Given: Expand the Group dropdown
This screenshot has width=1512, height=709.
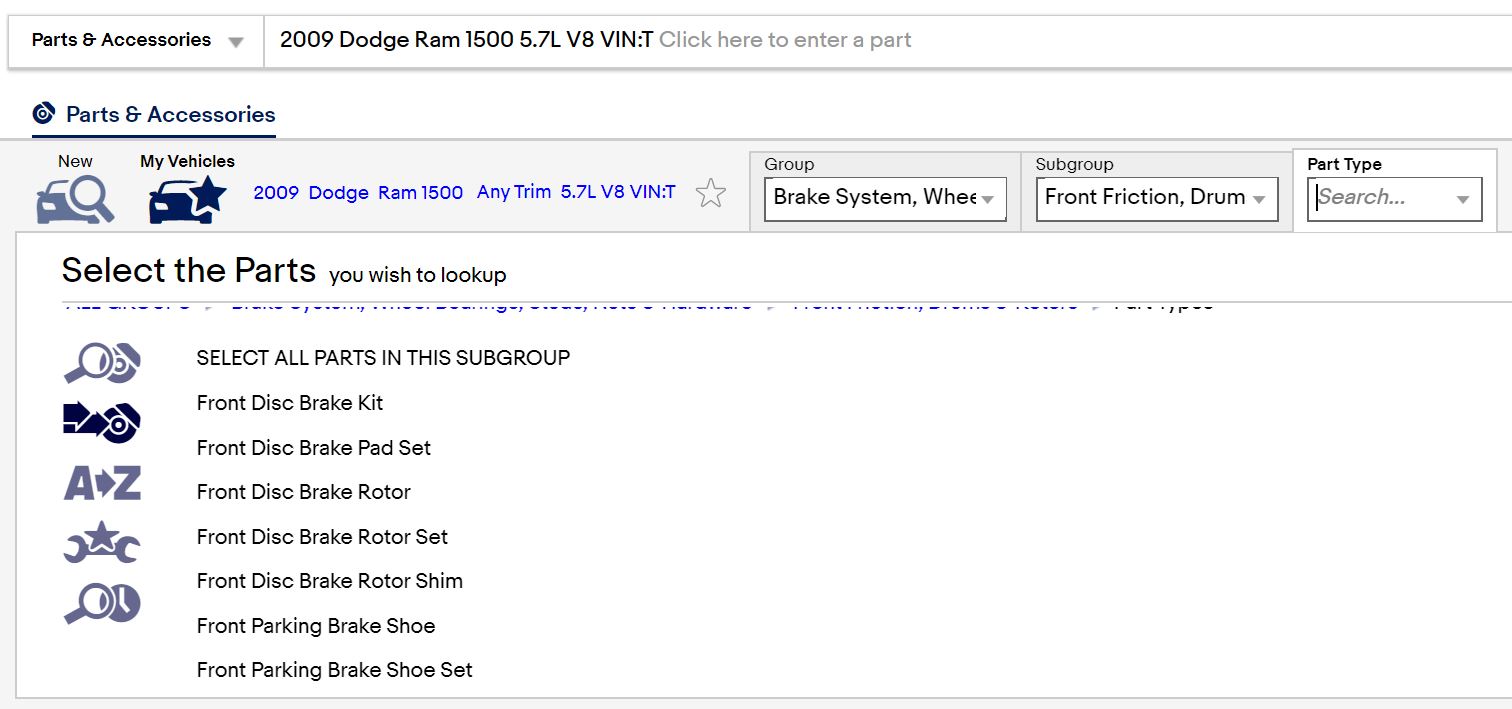Looking at the screenshot, I should click(987, 199).
